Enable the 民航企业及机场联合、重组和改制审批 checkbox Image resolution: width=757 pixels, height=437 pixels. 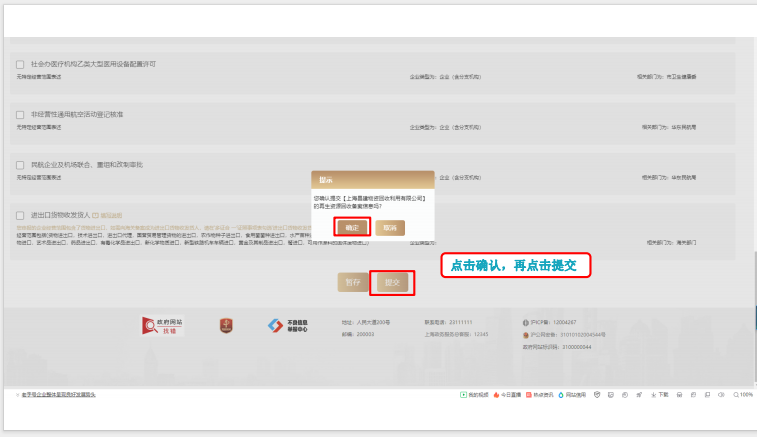point(20,164)
